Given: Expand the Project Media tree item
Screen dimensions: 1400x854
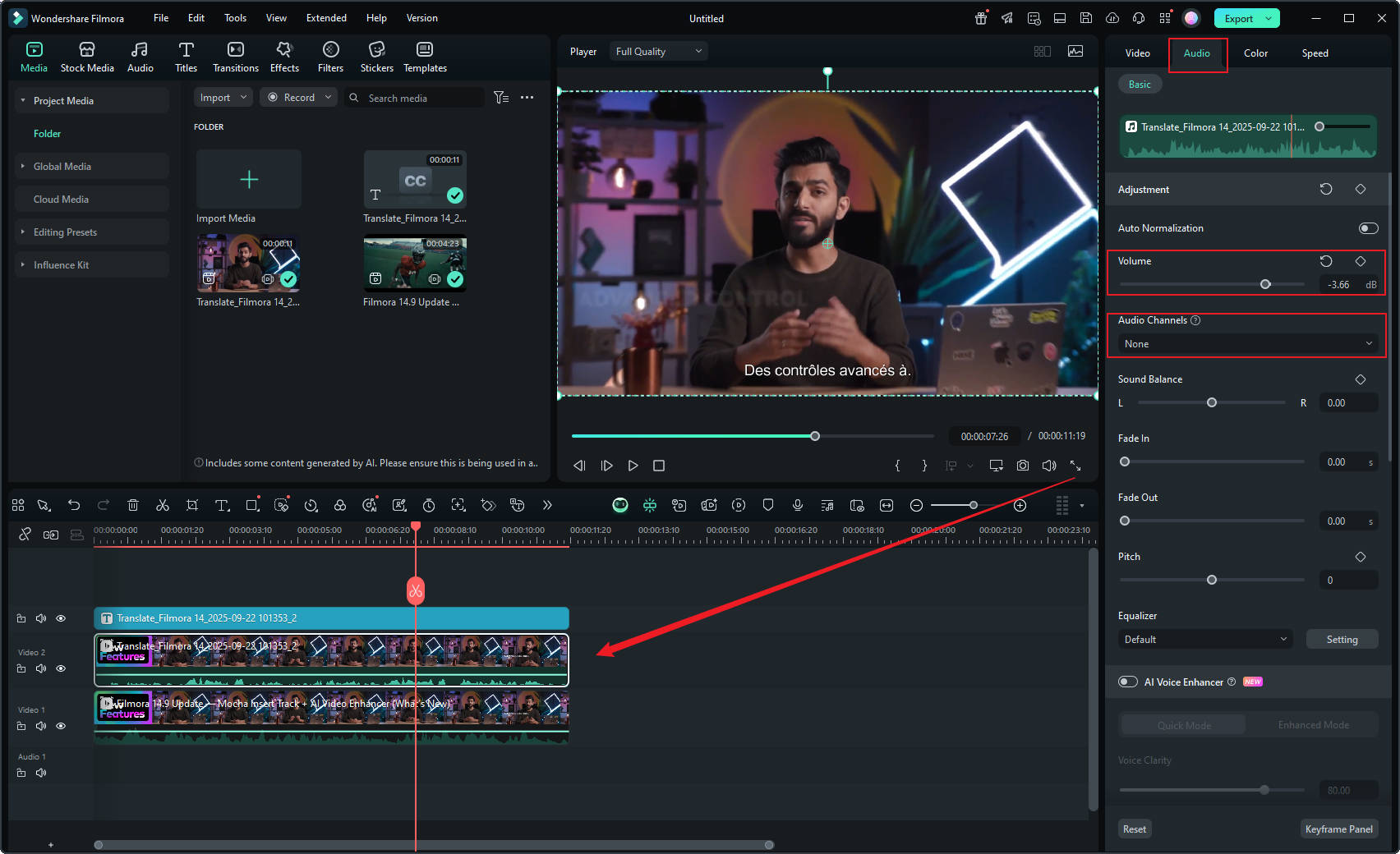Looking at the screenshot, I should pos(23,101).
